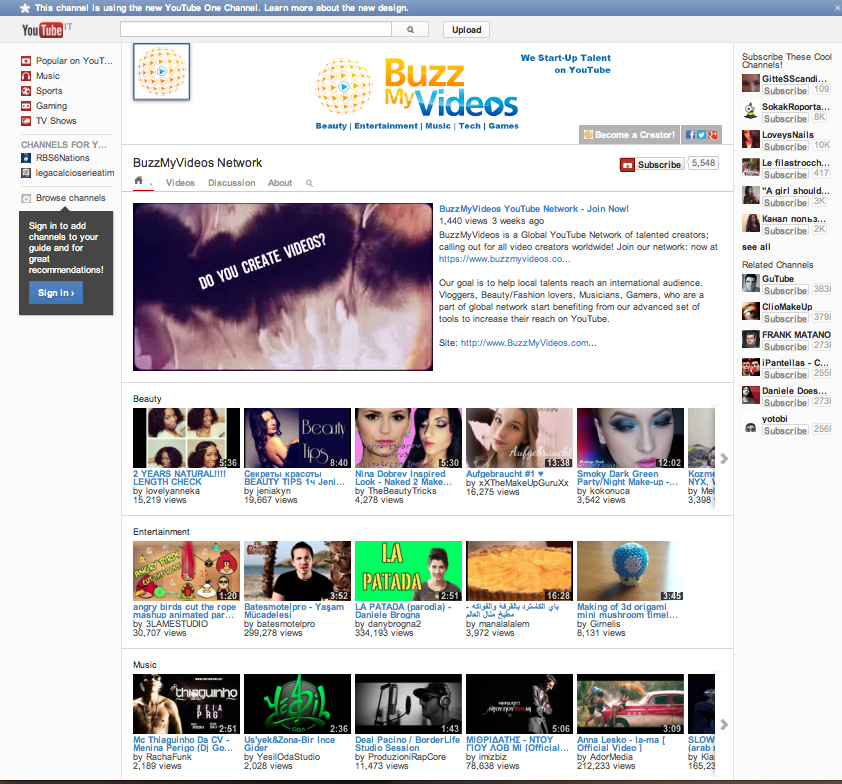Go to the channel Home tab icon
Screen dimensions: 842x784
coord(139,181)
